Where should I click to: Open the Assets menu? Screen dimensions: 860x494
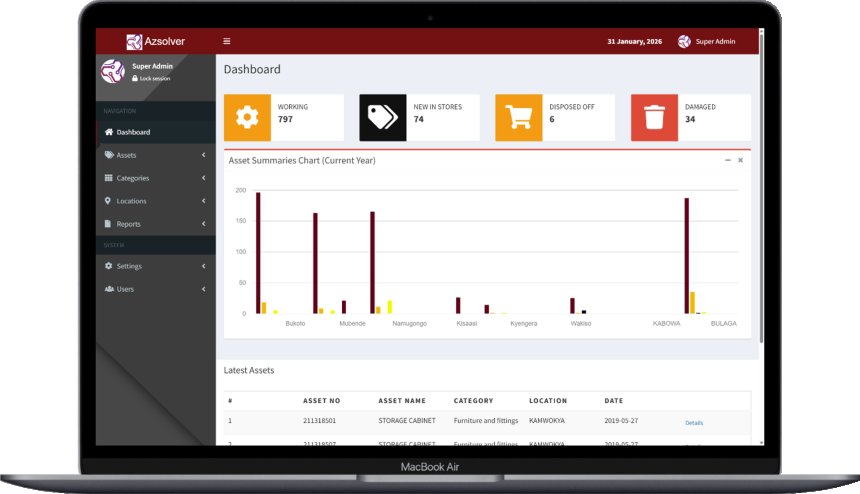[x=156, y=155]
